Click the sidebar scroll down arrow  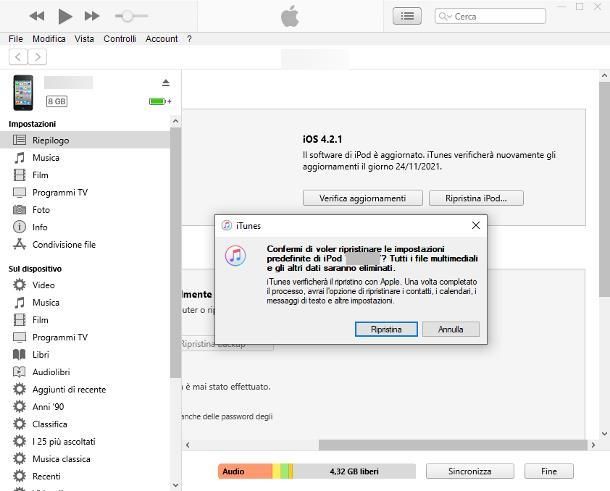coord(175,485)
